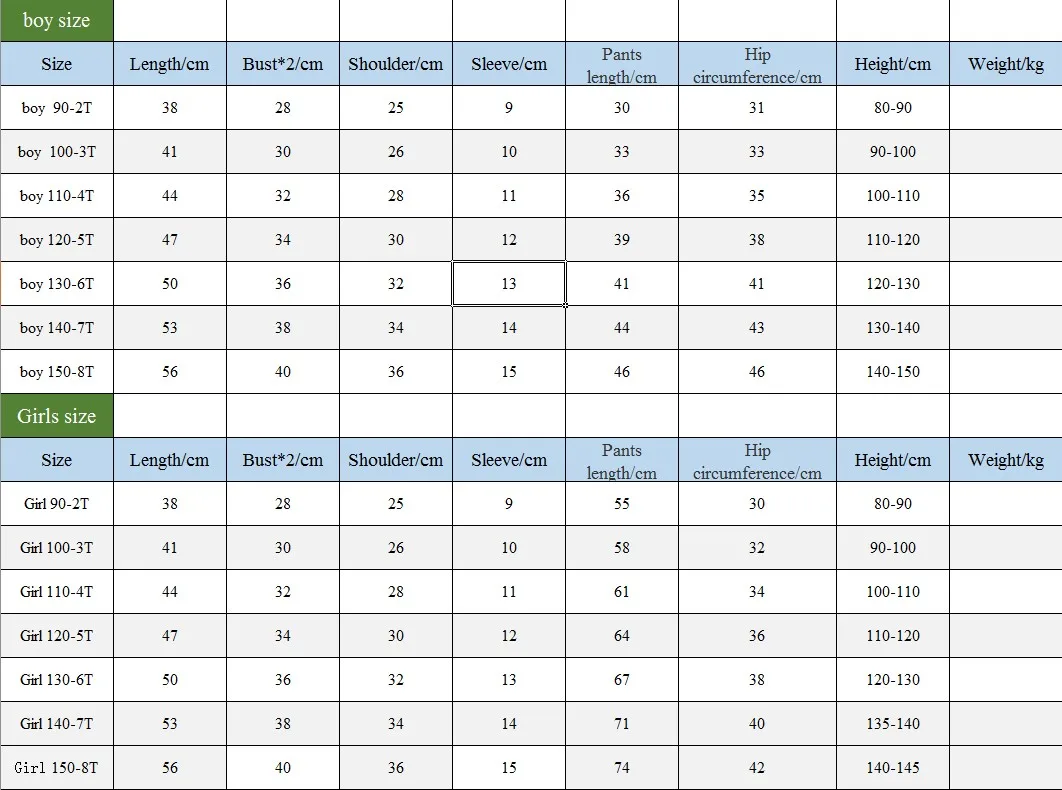This screenshot has height=790, width=1062.
Task: Select pants length "61" in the Girl 110-4T row
Action: (622, 591)
